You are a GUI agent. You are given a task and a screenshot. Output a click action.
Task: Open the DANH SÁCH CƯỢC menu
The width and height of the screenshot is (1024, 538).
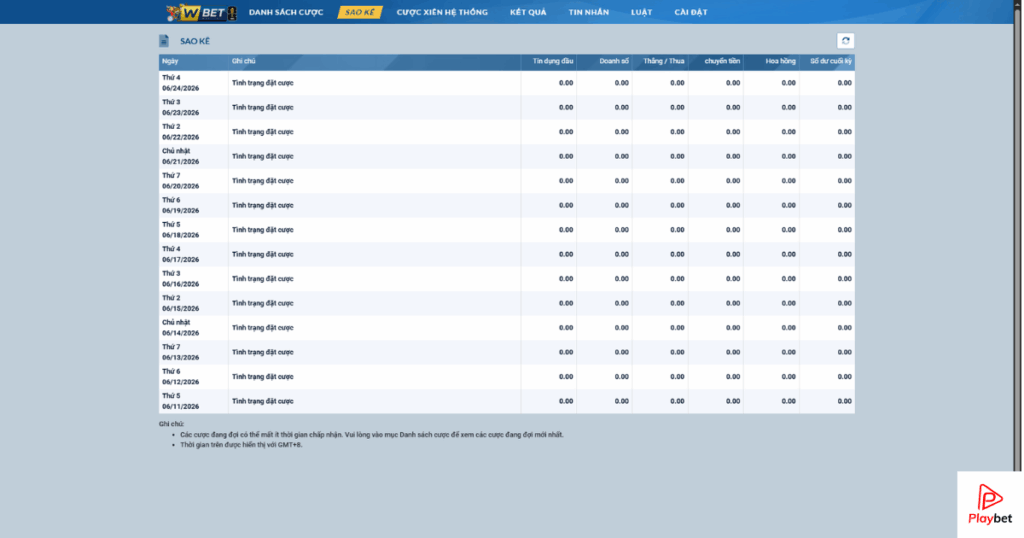click(286, 12)
